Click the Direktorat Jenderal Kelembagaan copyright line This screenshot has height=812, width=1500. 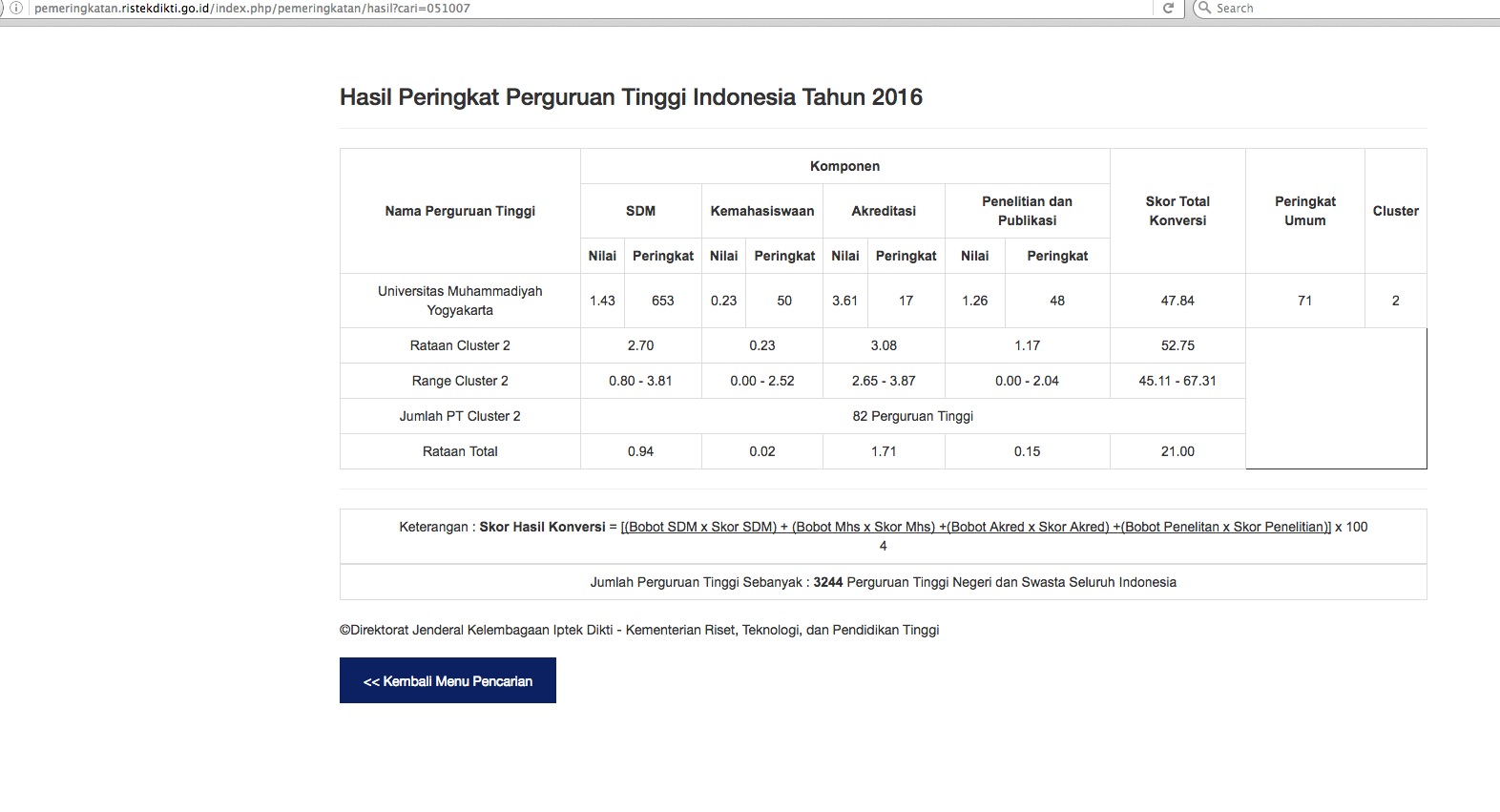[x=639, y=630]
